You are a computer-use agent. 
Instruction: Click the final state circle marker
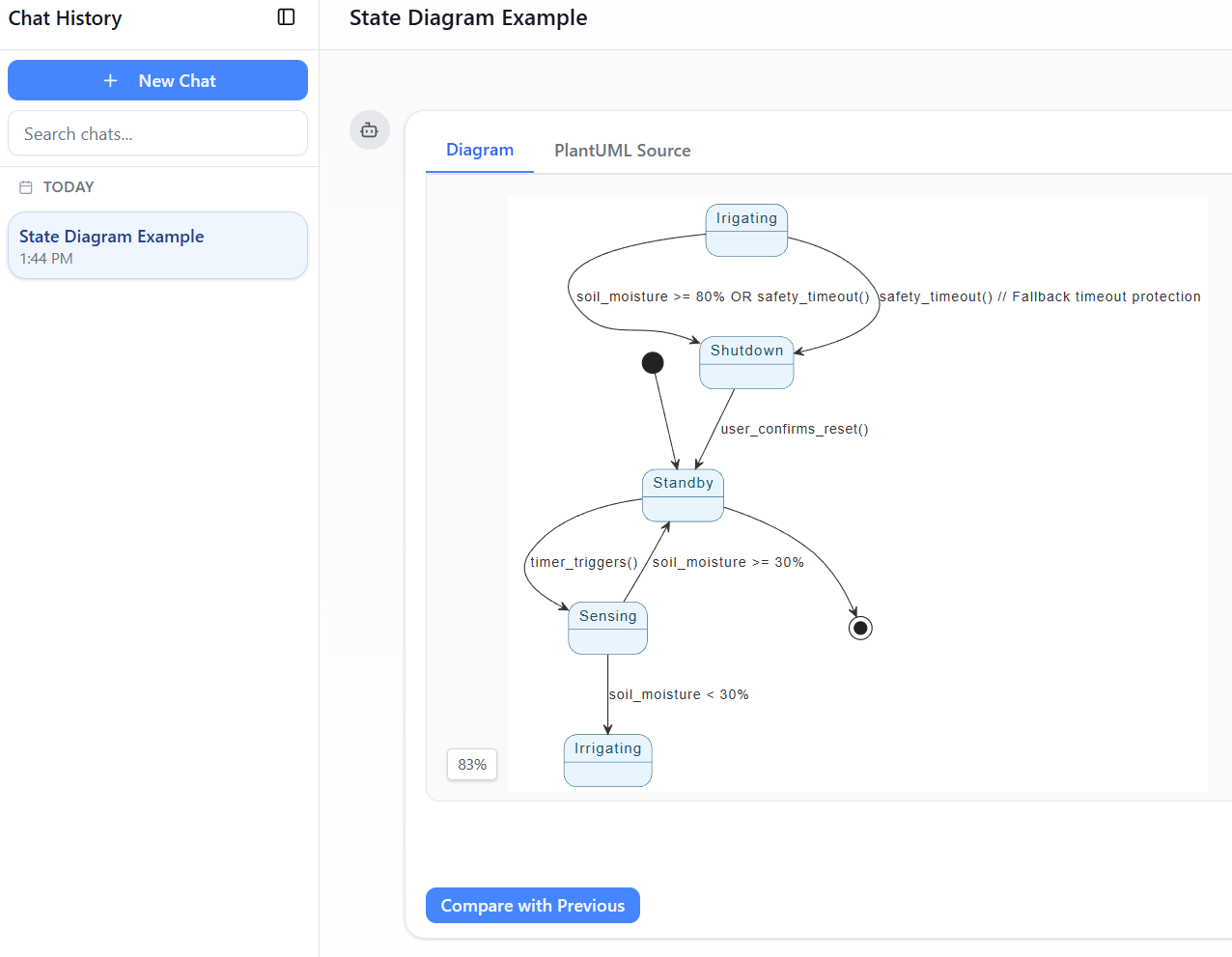tap(860, 629)
